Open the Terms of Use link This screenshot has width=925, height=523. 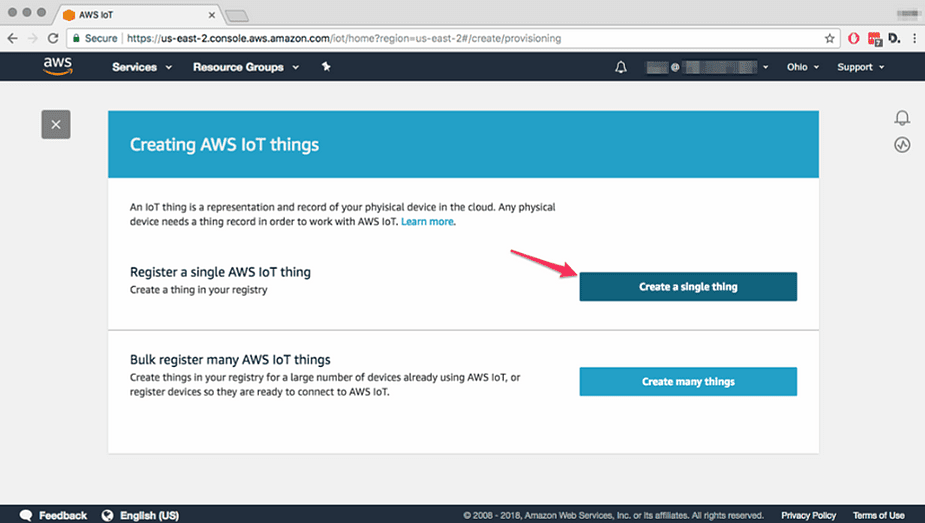pyautogui.click(x=878, y=515)
